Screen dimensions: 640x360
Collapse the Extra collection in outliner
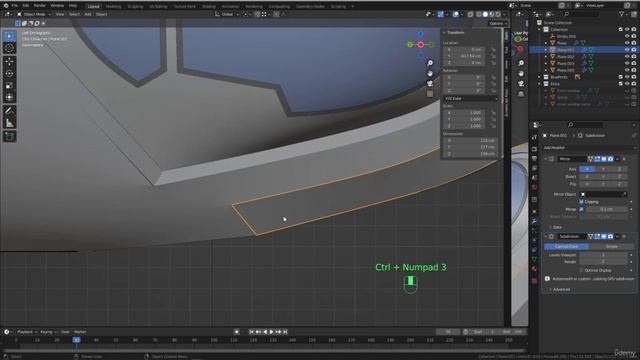pos(540,84)
